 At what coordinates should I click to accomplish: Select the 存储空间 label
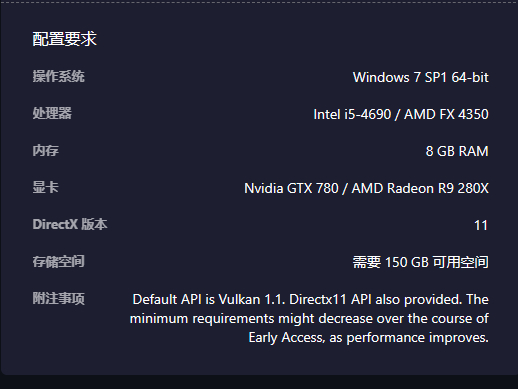coord(58,261)
